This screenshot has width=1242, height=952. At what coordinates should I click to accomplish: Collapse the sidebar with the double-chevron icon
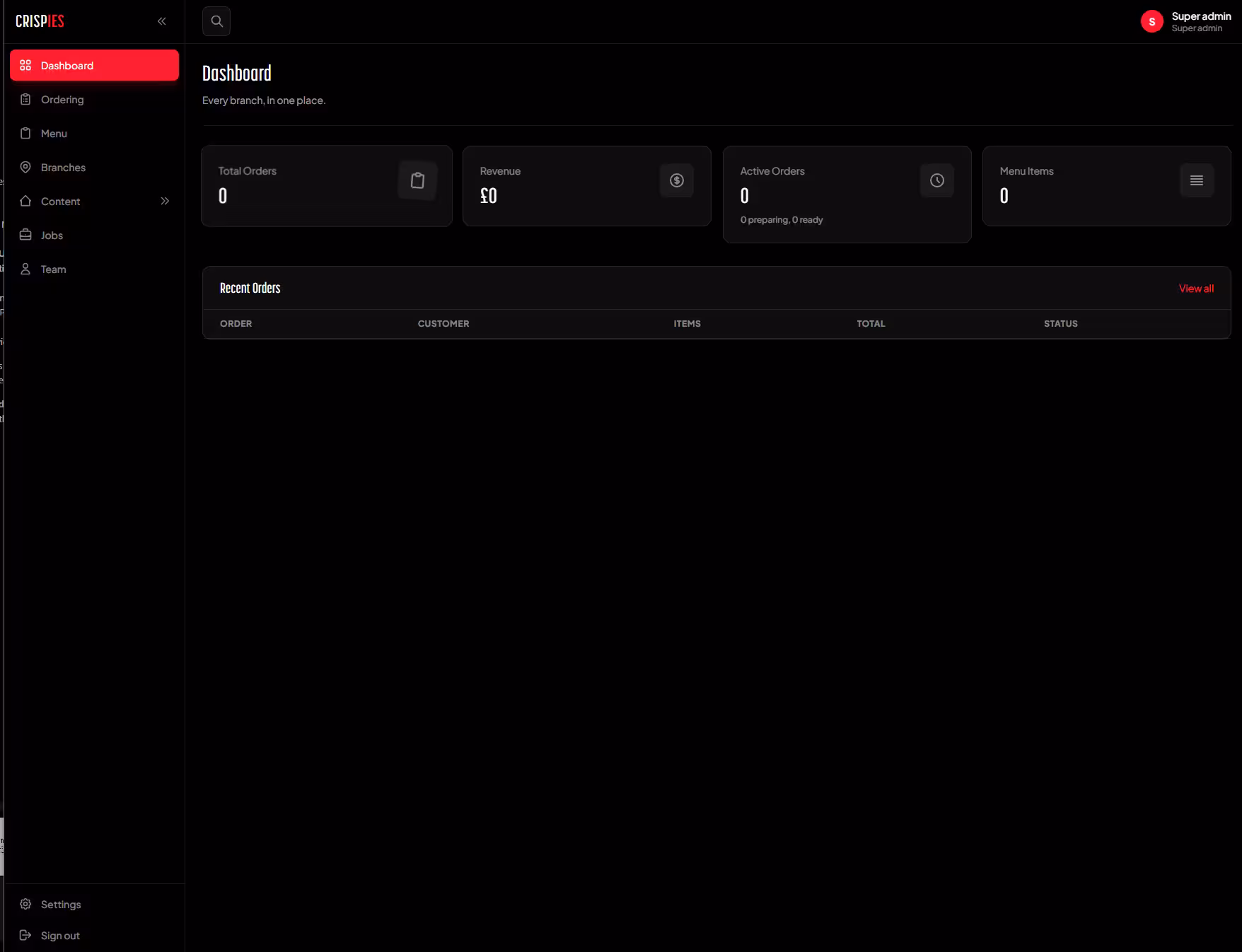pyautogui.click(x=162, y=21)
